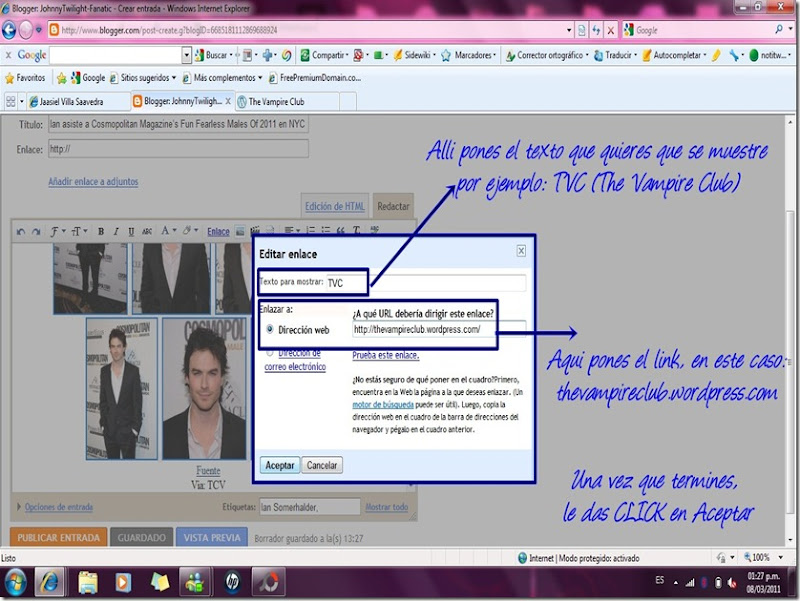Viewport: 800px width, 601px height.
Task: Open the motor de búsqueda link
Action: 383,405
